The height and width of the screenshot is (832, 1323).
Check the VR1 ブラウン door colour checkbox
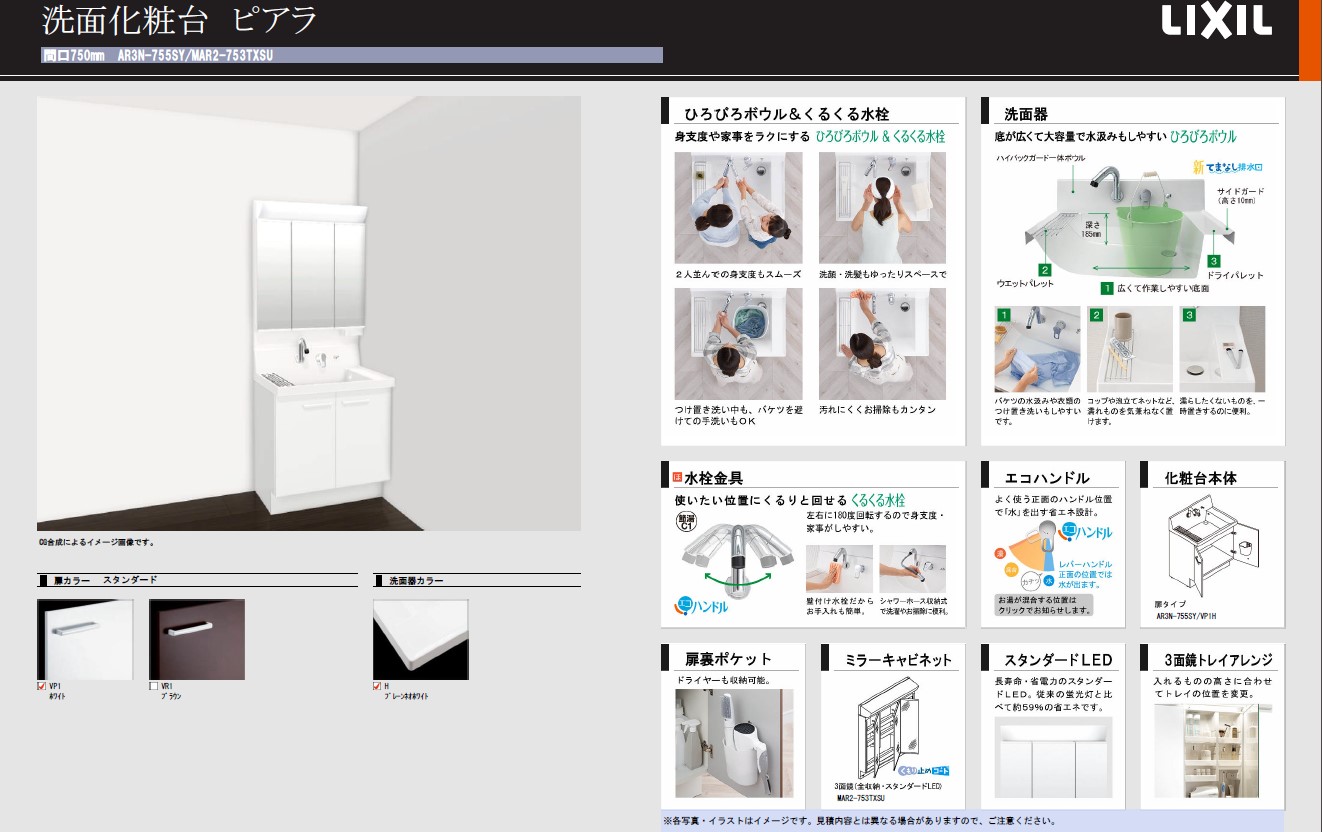154,686
